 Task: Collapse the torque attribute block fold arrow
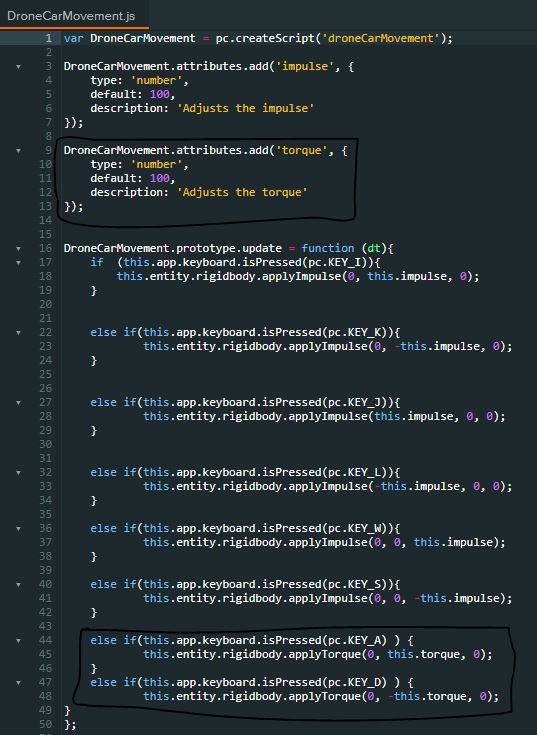[x=18, y=150]
